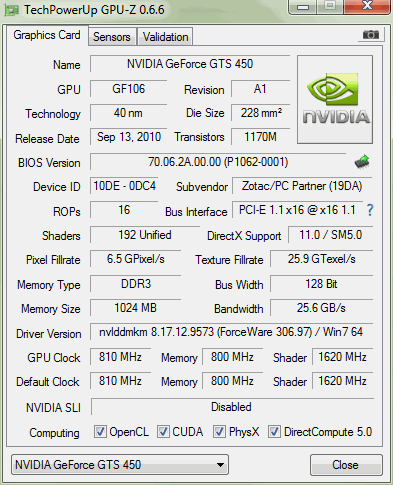
Task: Click the GPU-Z title bar app icon
Action: tap(12, 10)
